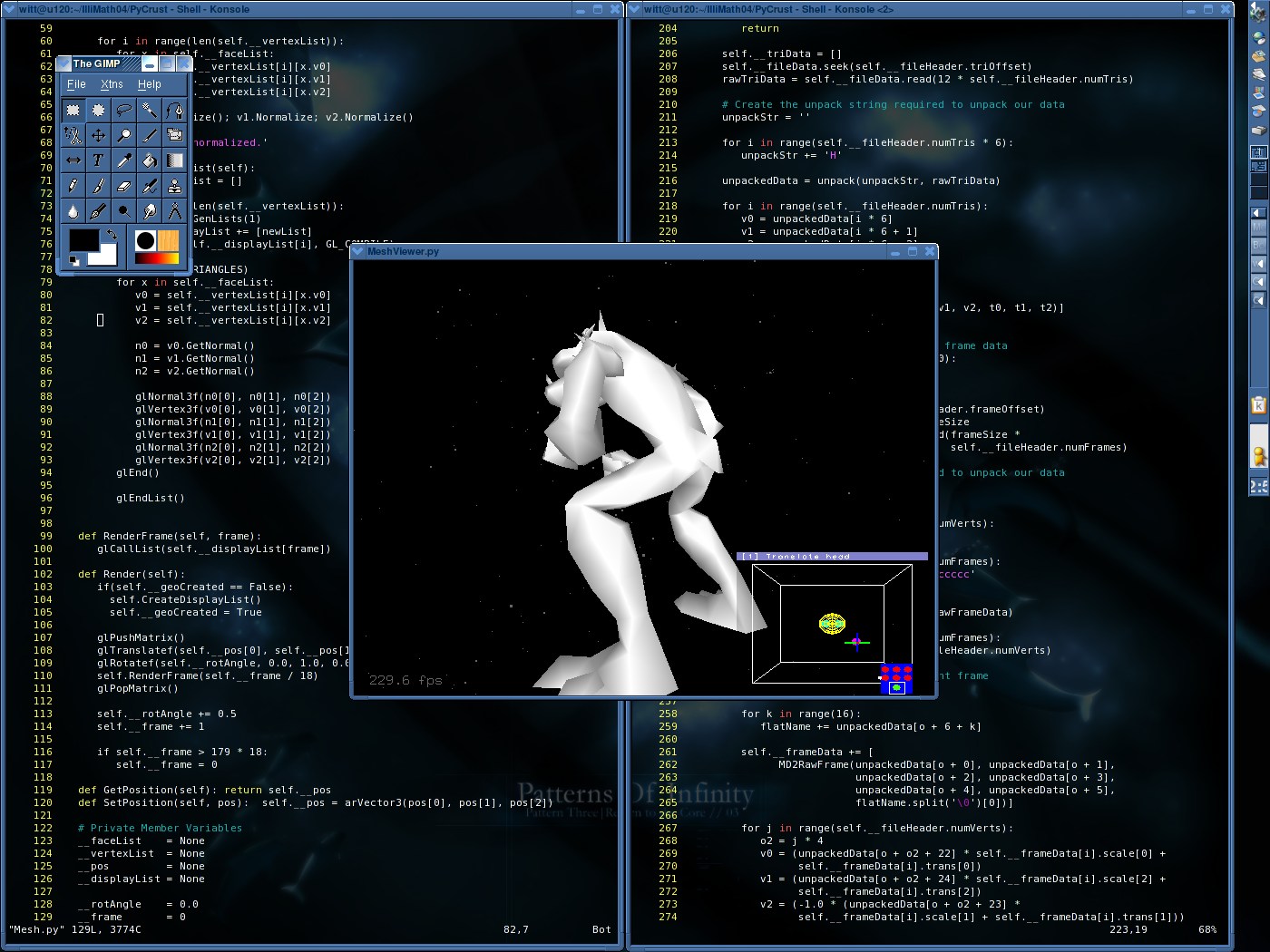Activate the Text tool
1270x952 pixels.
[x=99, y=160]
